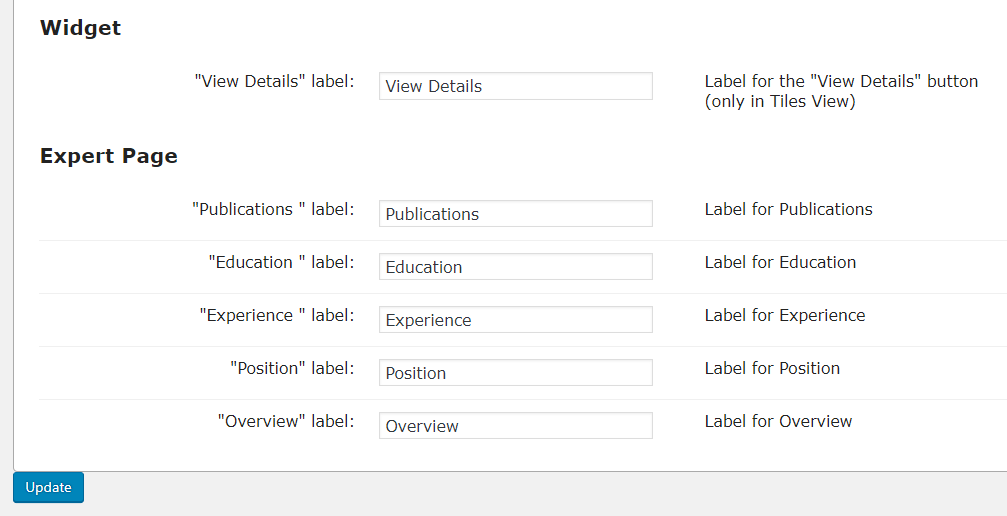The height and width of the screenshot is (516, 1007).
Task: Focus the Publications label input box
Action: [x=515, y=214]
